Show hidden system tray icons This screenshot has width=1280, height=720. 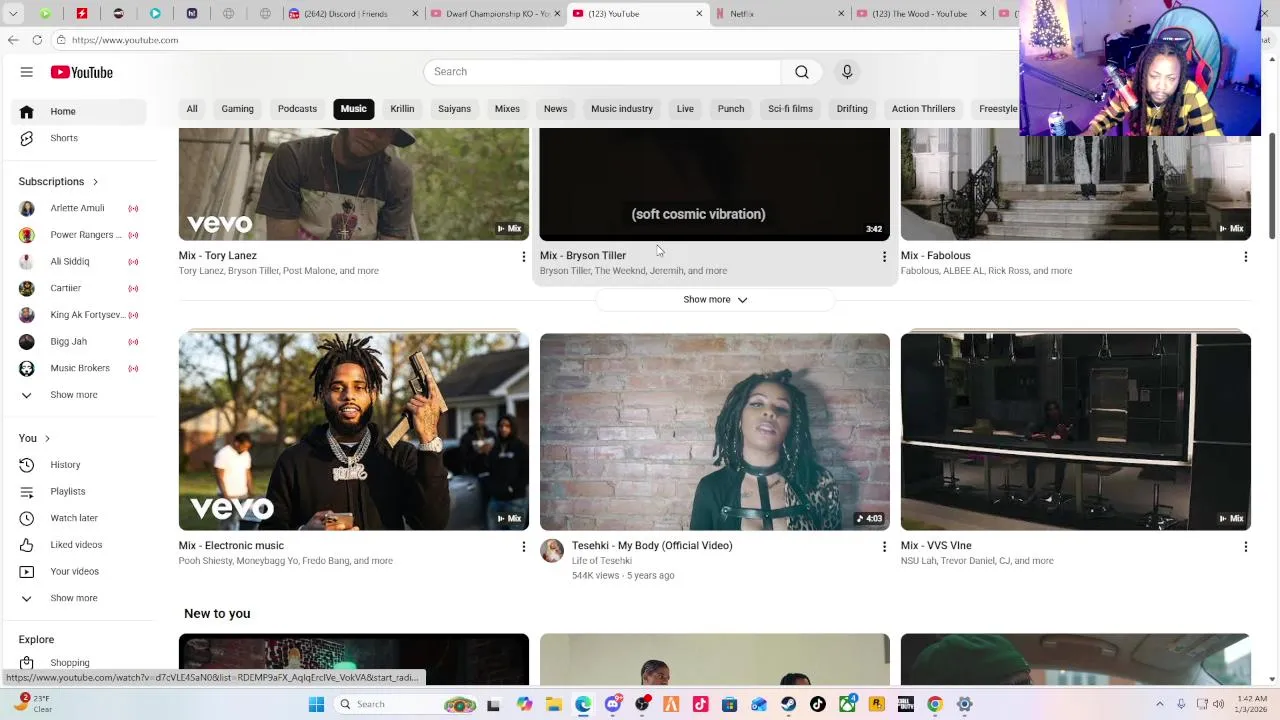click(1160, 704)
